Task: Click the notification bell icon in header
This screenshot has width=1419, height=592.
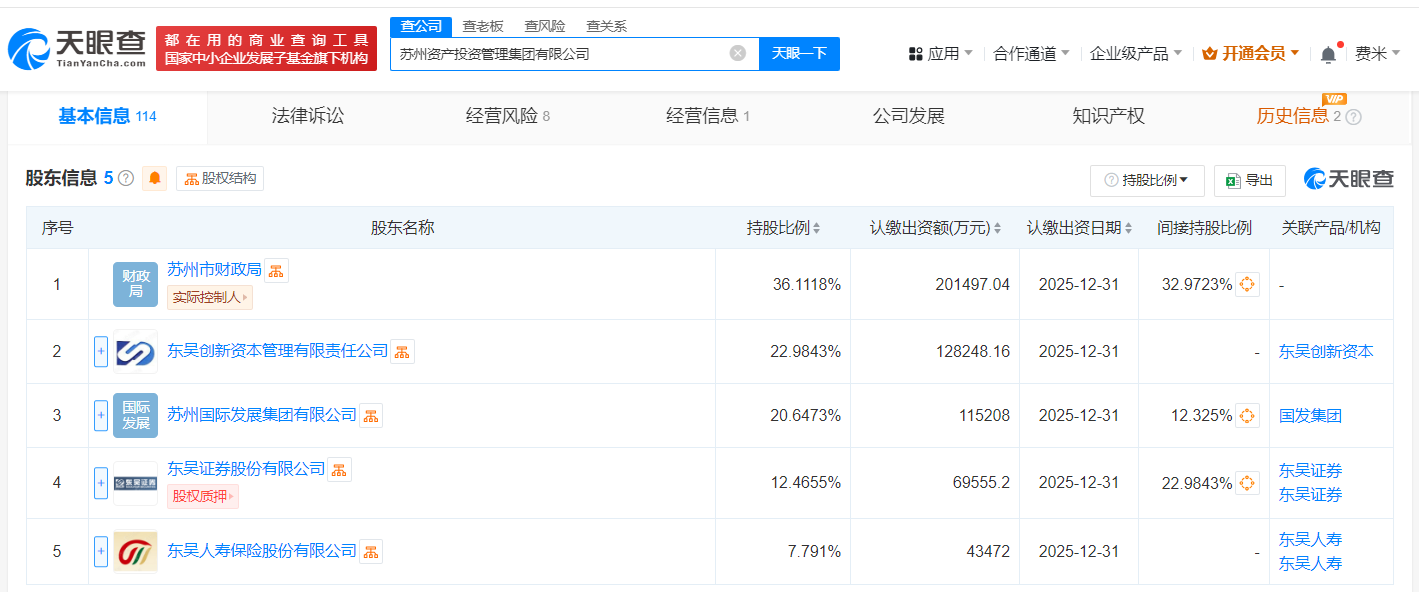Action: click(1328, 54)
